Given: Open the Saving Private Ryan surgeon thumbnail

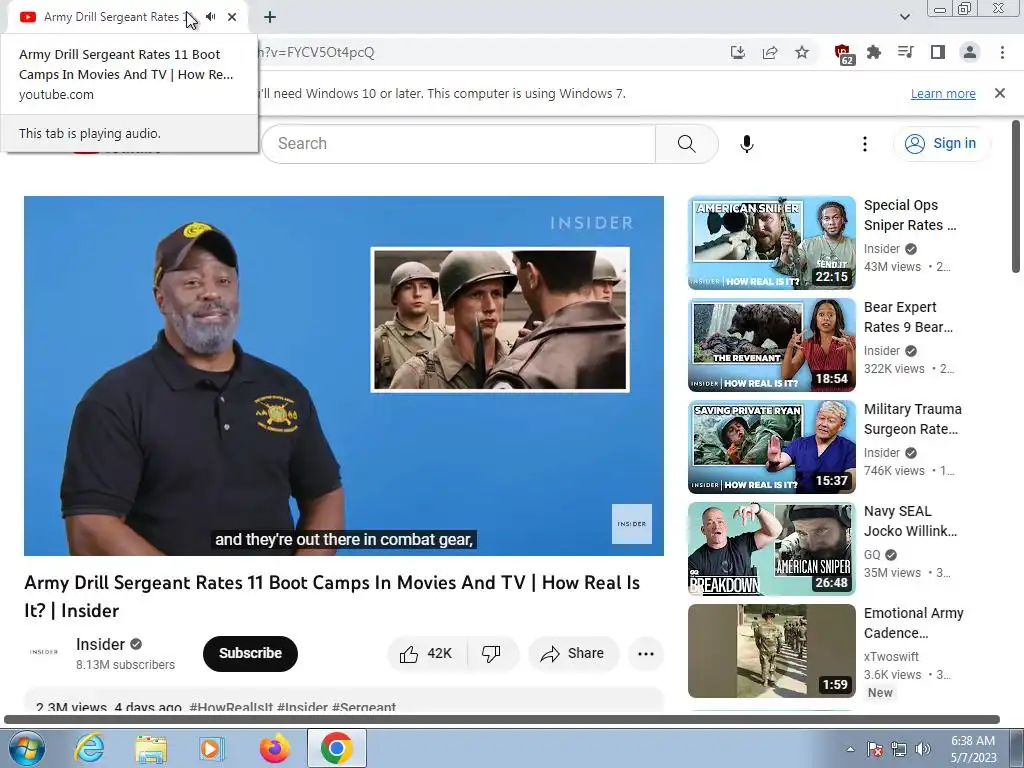Looking at the screenshot, I should [x=771, y=447].
